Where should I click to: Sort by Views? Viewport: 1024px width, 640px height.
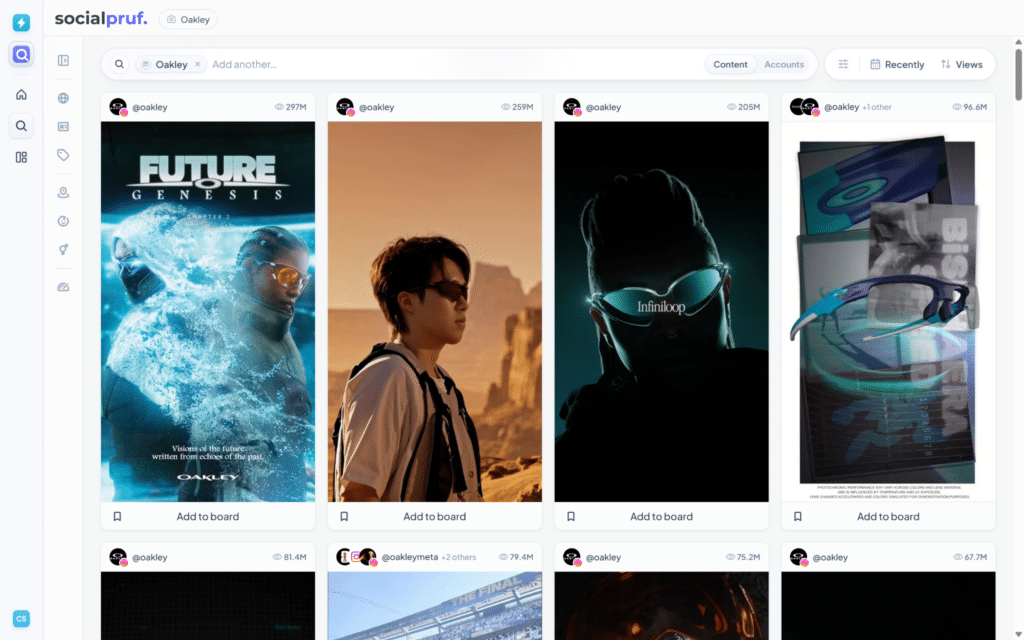(x=961, y=65)
